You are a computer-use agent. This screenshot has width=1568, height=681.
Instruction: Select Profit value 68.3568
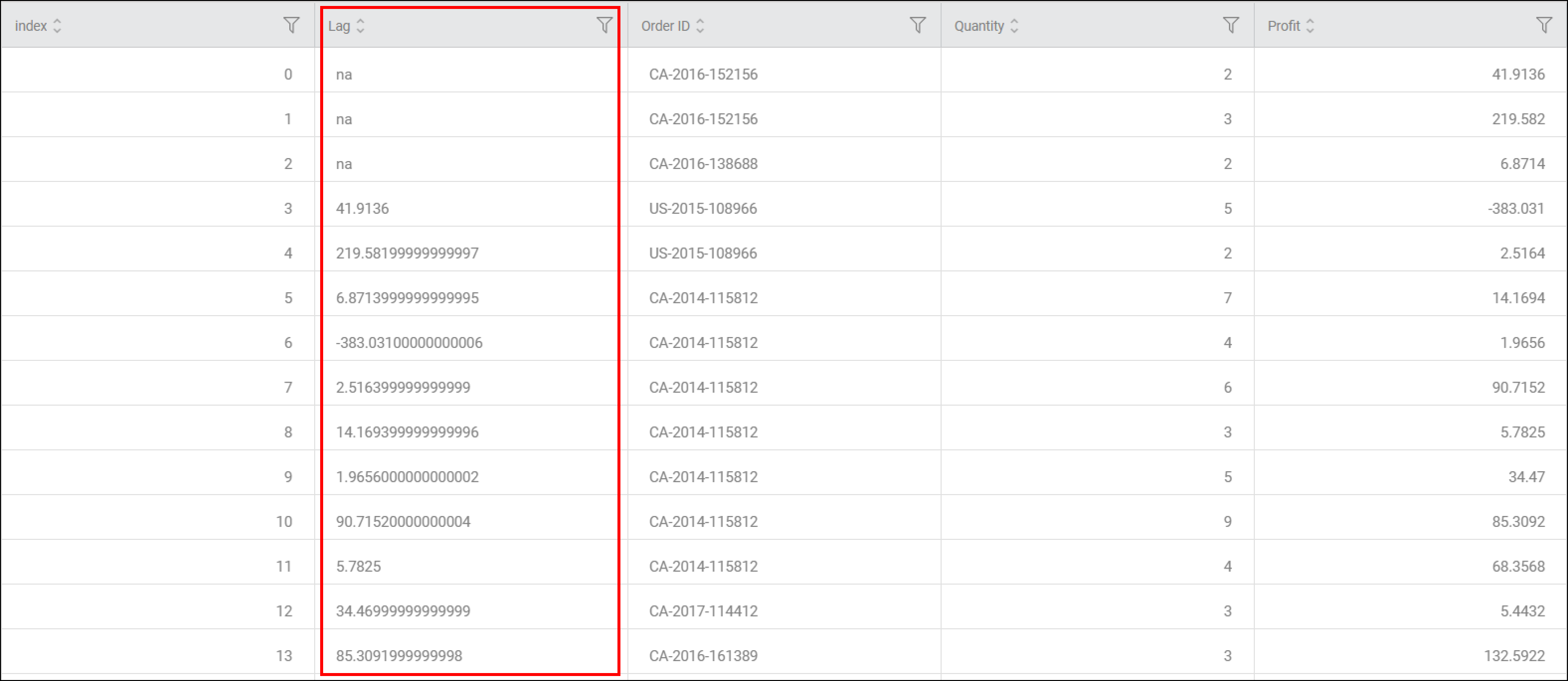(x=1518, y=566)
